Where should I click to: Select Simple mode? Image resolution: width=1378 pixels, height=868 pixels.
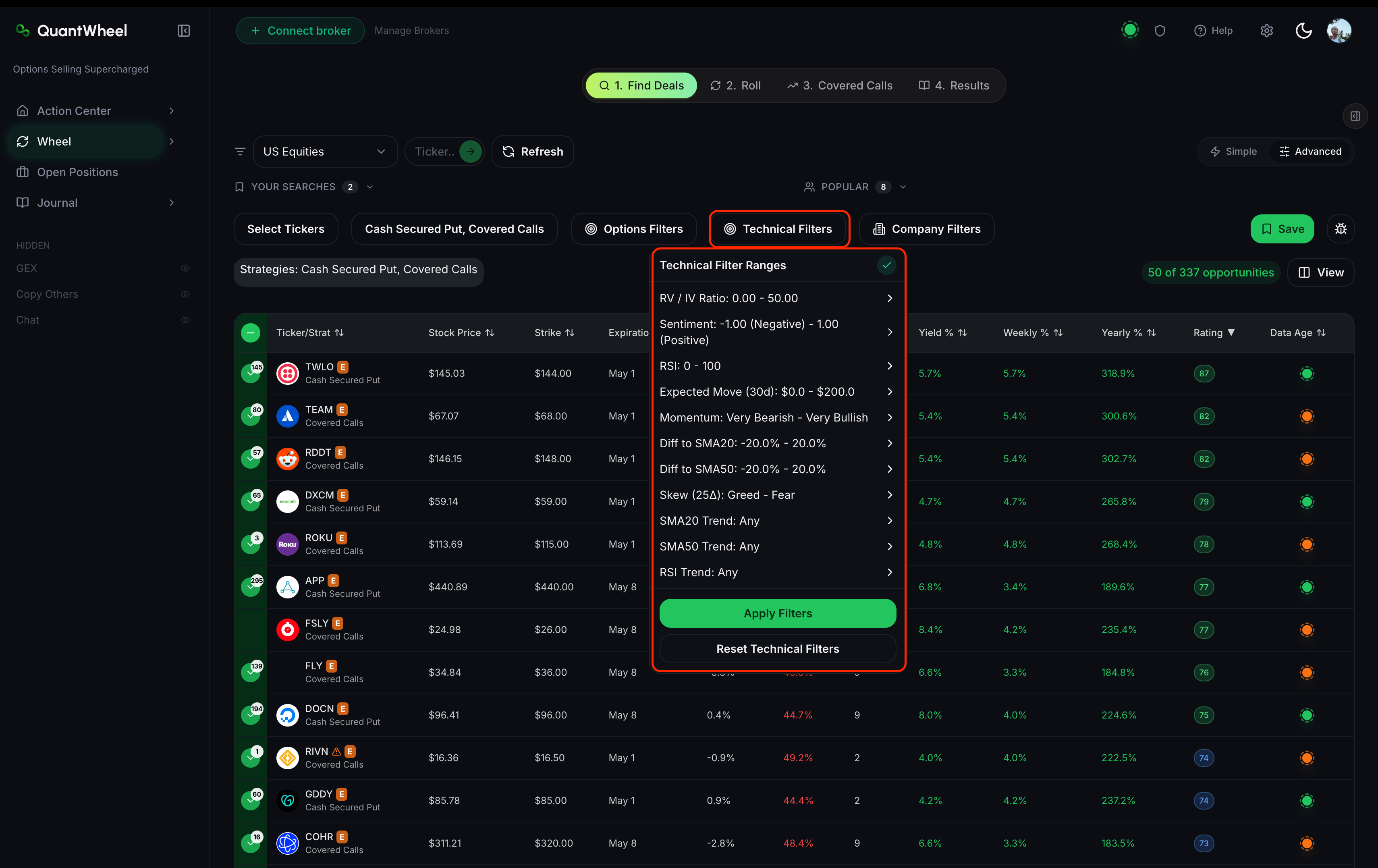[x=1234, y=152]
